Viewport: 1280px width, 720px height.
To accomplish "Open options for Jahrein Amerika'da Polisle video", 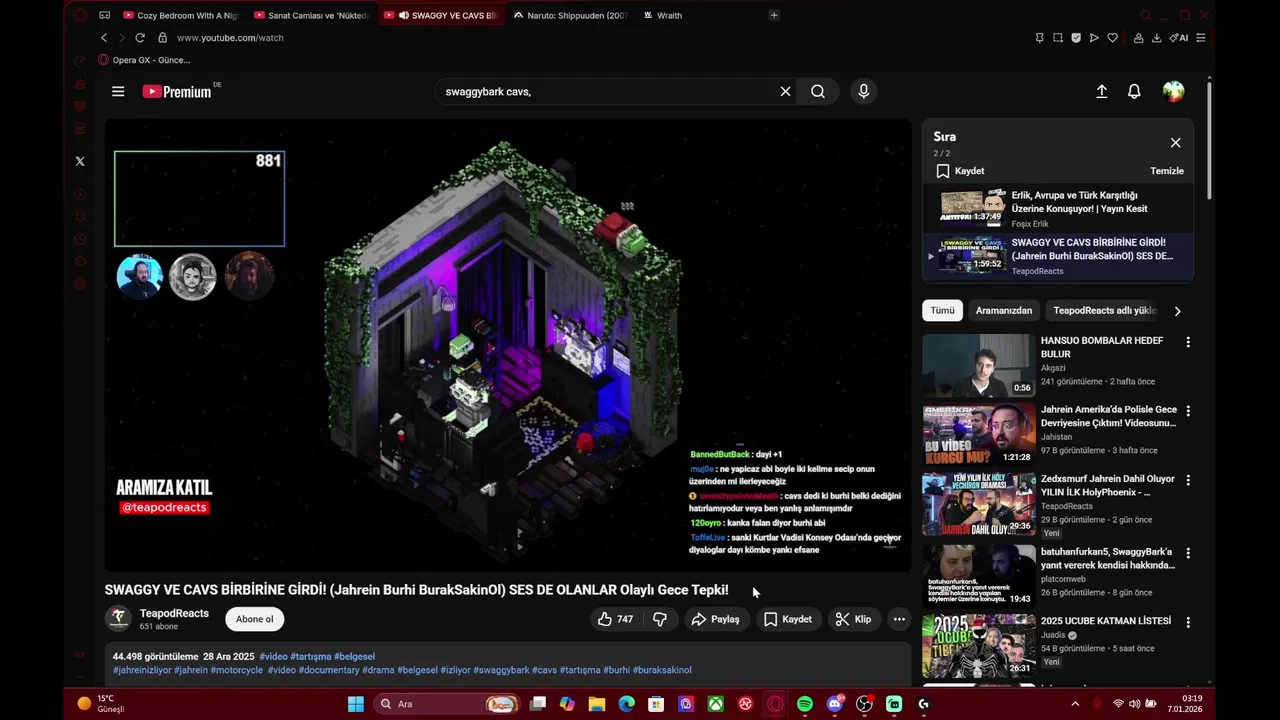I will click(1188, 411).
